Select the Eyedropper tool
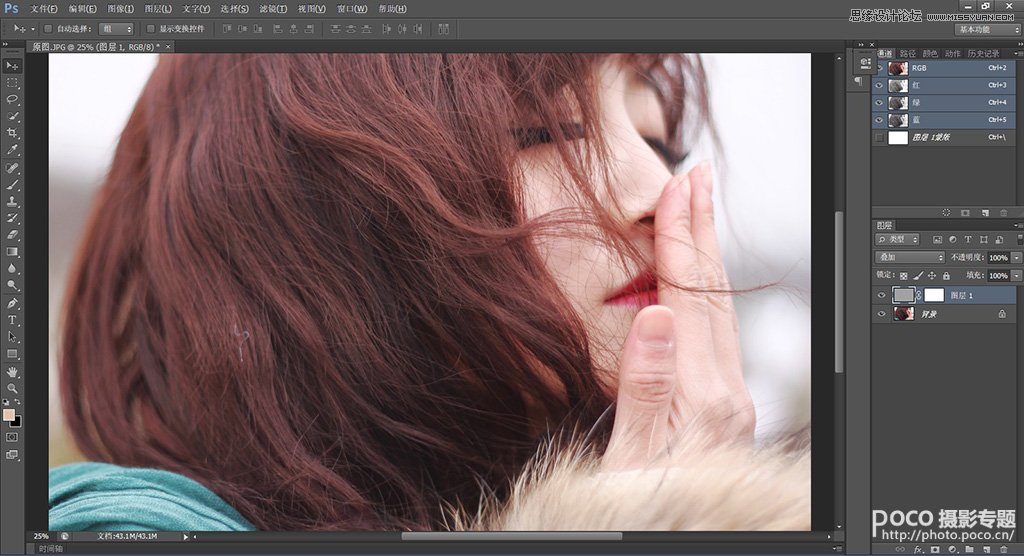 tap(12, 150)
